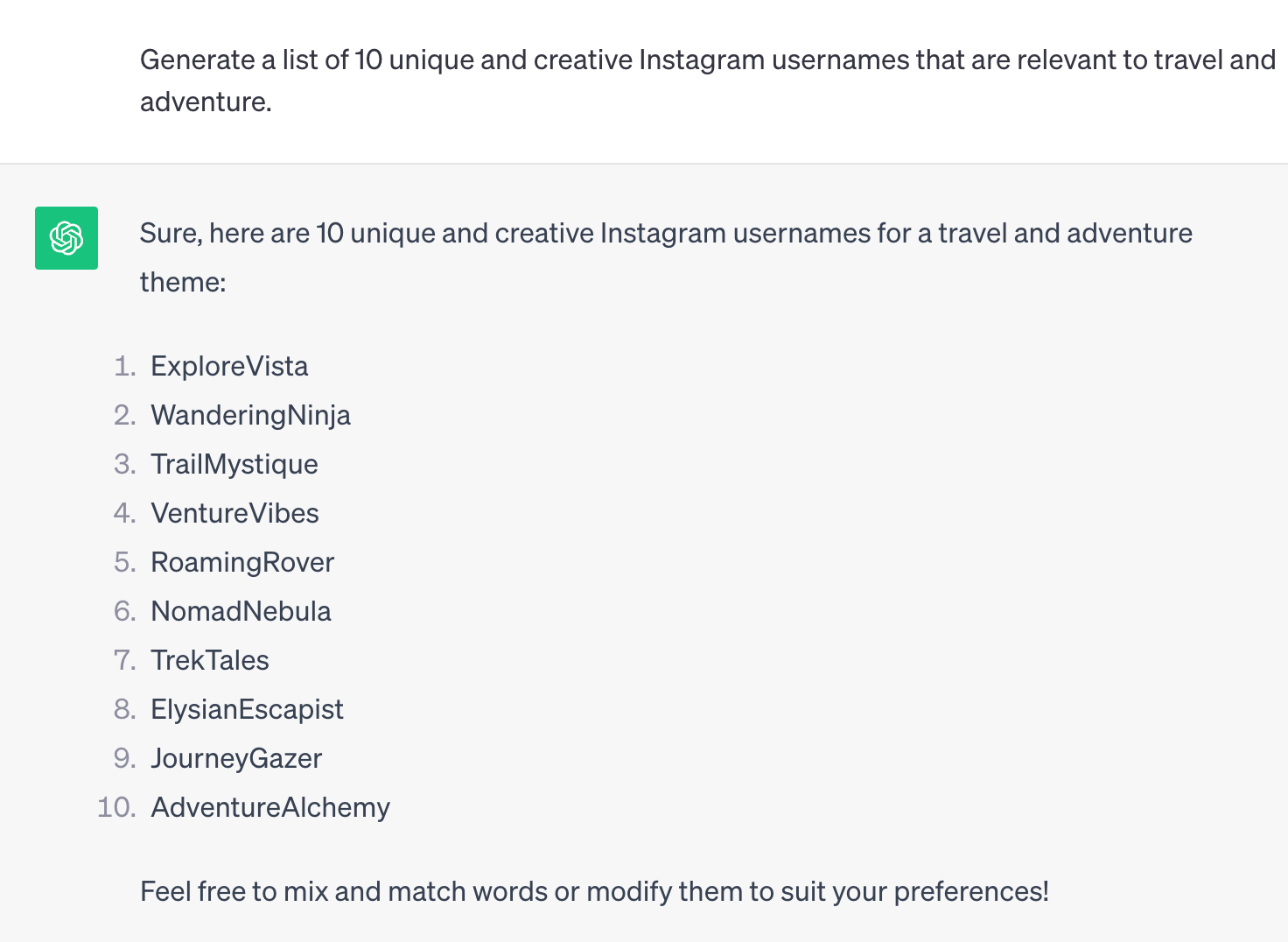Image resolution: width=1288 pixels, height=942 pixels.
Task: Click the list number 5 marker
Action: (125, 563)
